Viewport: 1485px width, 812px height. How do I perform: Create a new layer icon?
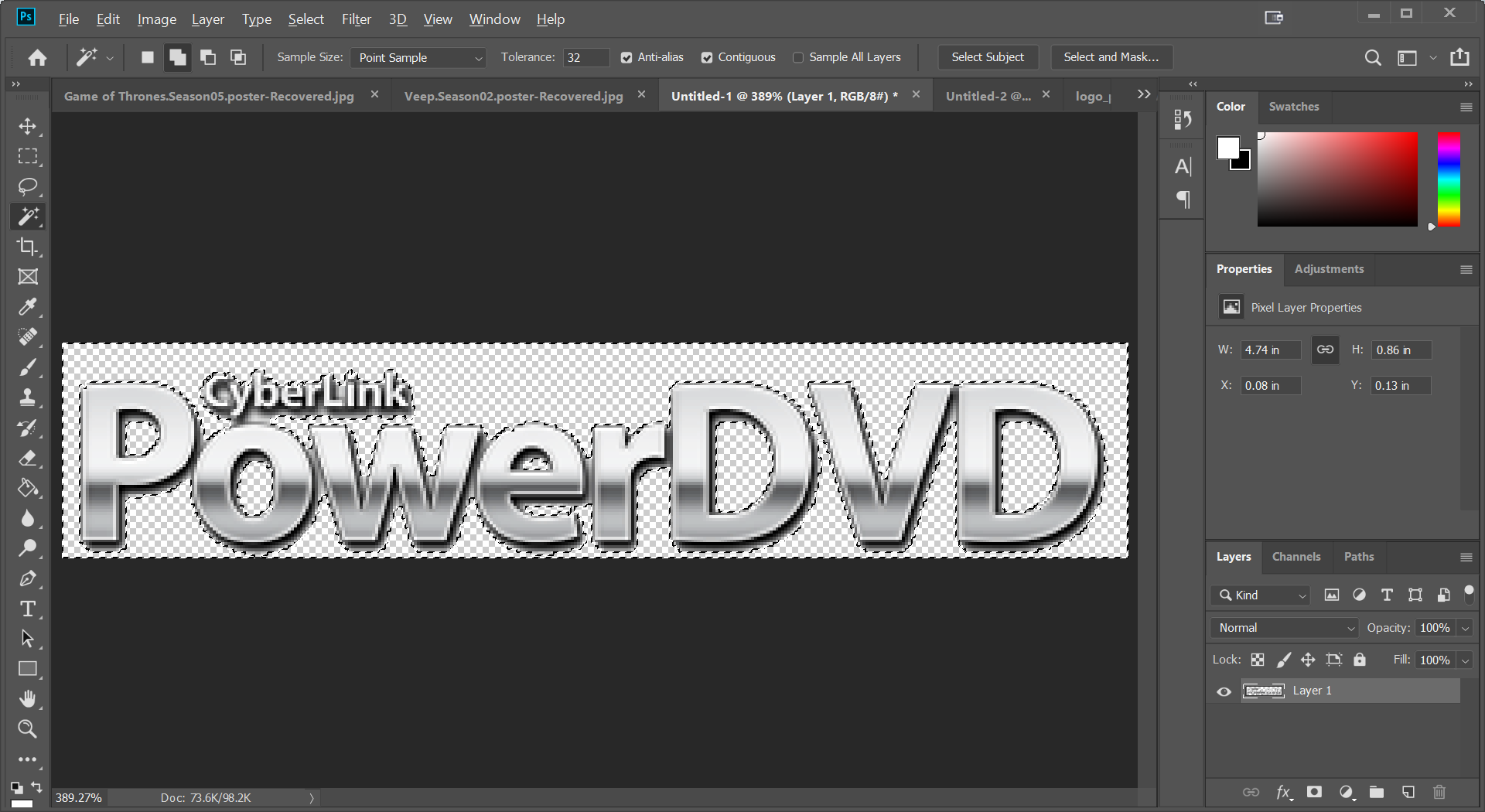(1408, 792)
